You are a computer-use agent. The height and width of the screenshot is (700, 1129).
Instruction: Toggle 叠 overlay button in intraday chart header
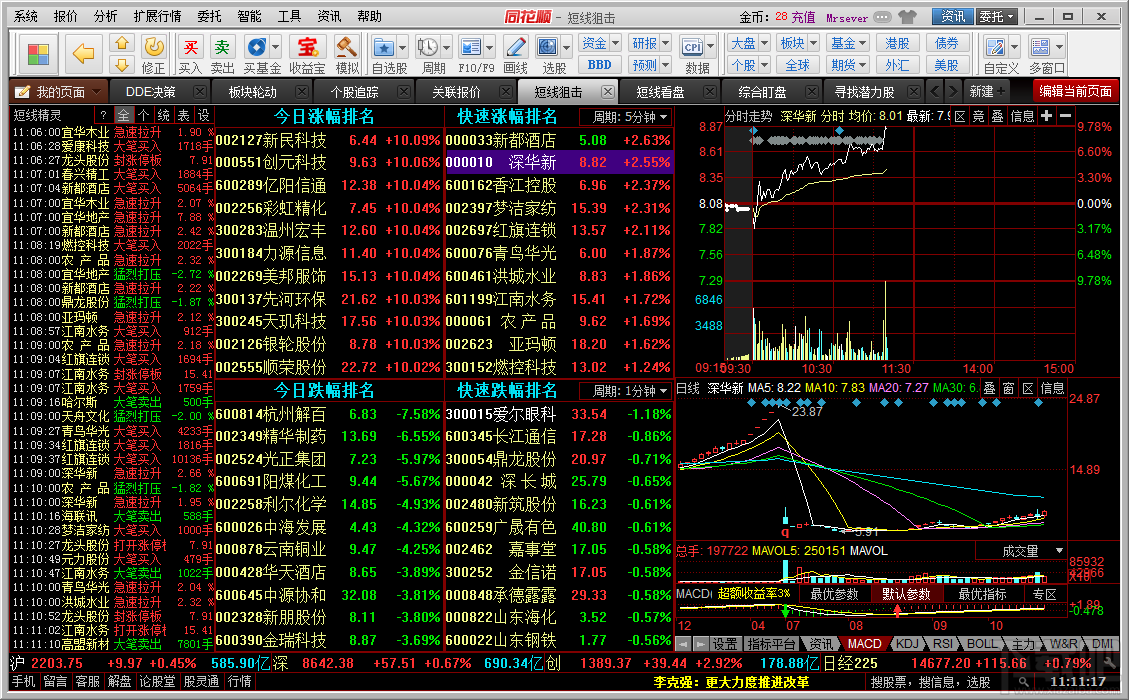(x=997, y=116)
